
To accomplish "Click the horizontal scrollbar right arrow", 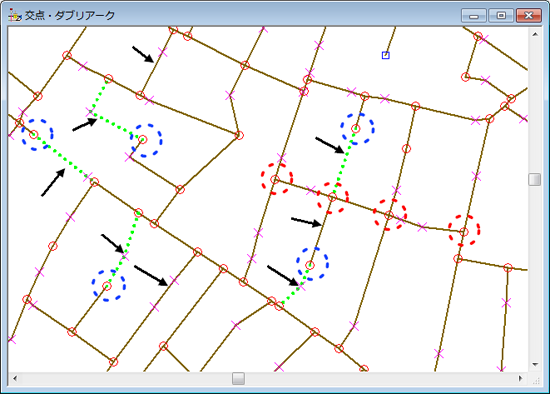I will click(x=521, y=378).
